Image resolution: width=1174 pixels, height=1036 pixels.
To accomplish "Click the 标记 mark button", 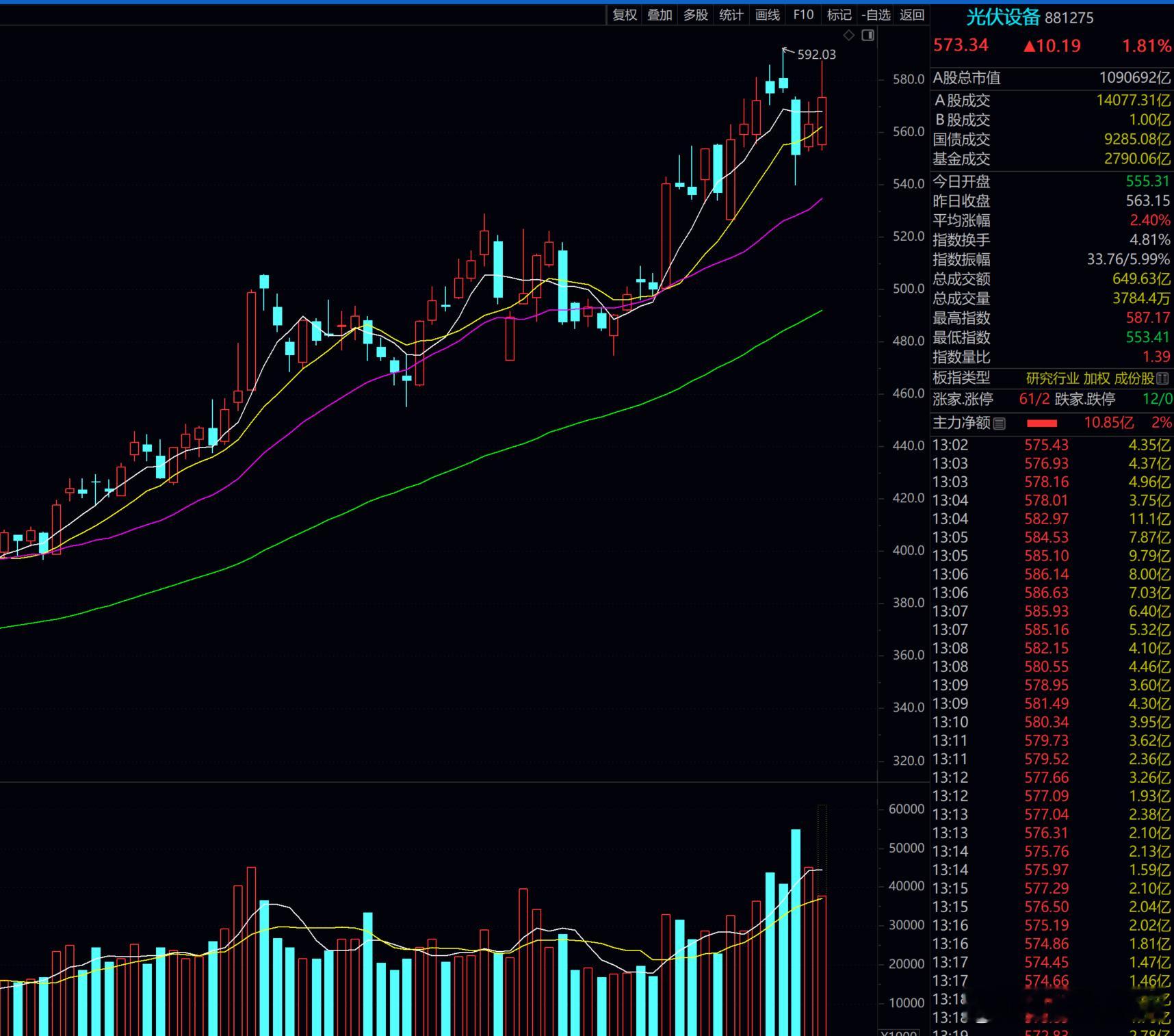I will [839, 15].
